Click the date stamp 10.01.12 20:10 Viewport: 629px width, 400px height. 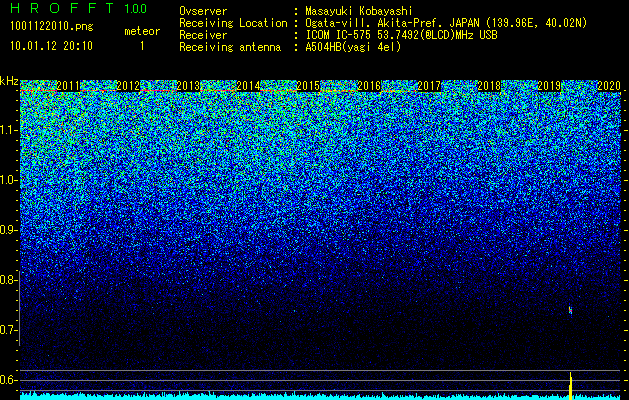tap(51, 46)
